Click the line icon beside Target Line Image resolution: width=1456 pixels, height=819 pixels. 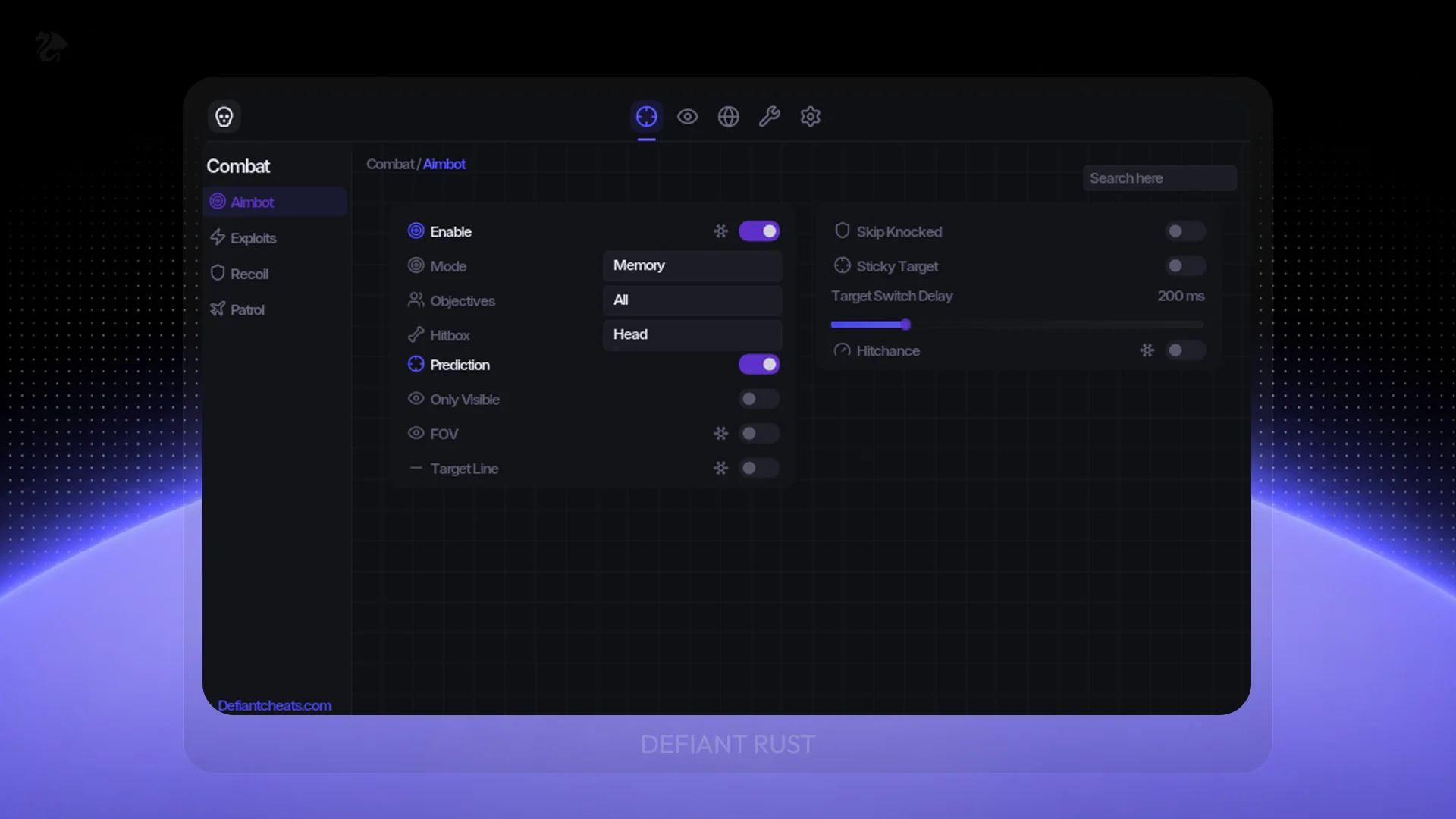coord(416,468)
